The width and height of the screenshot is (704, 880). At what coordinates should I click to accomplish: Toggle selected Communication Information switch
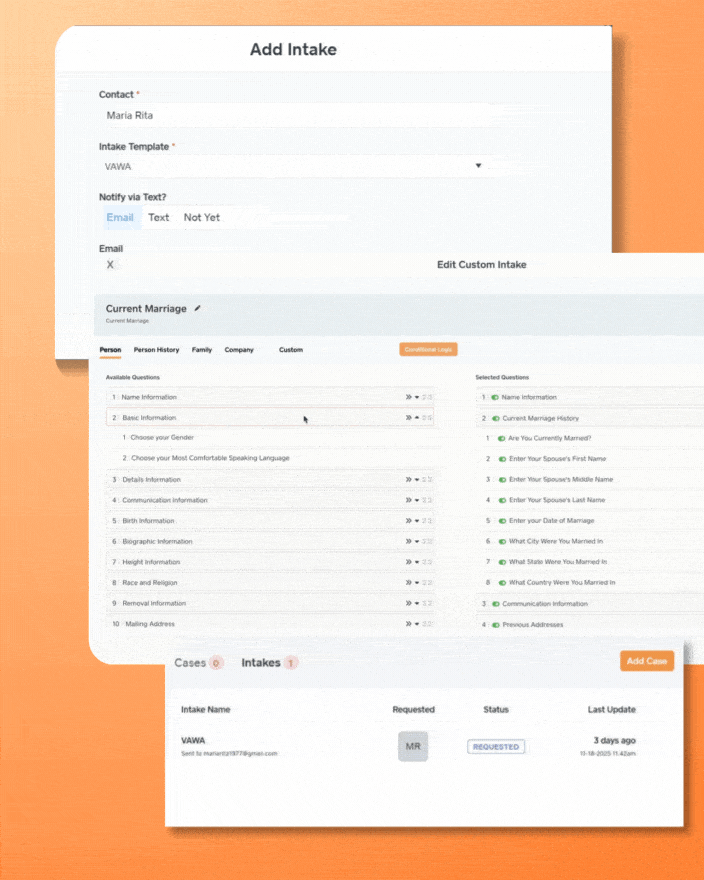coord(494,604)
